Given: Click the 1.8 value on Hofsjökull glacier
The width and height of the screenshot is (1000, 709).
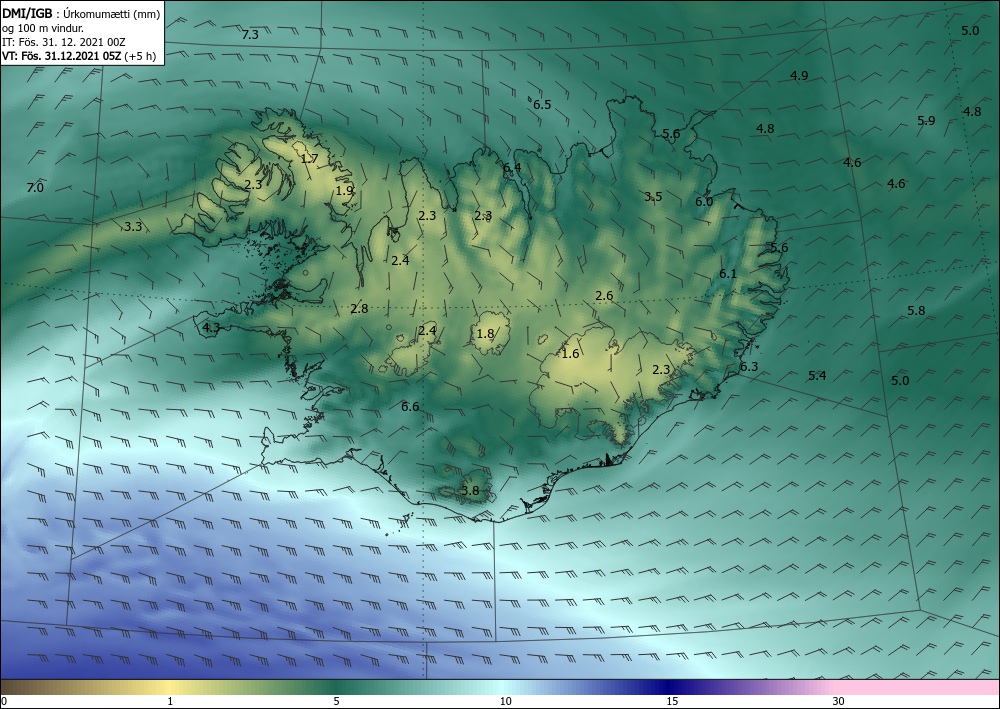Looking at the screenshot, I should [486, 333].
